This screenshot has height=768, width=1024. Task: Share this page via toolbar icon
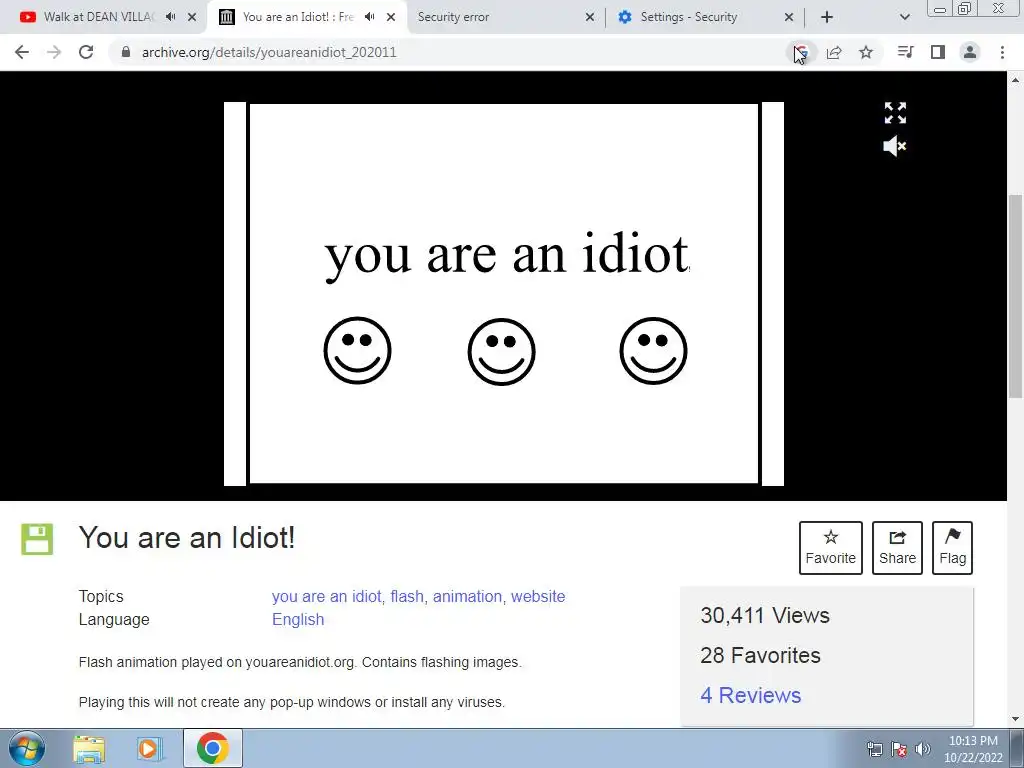click(x=834, y=52)
